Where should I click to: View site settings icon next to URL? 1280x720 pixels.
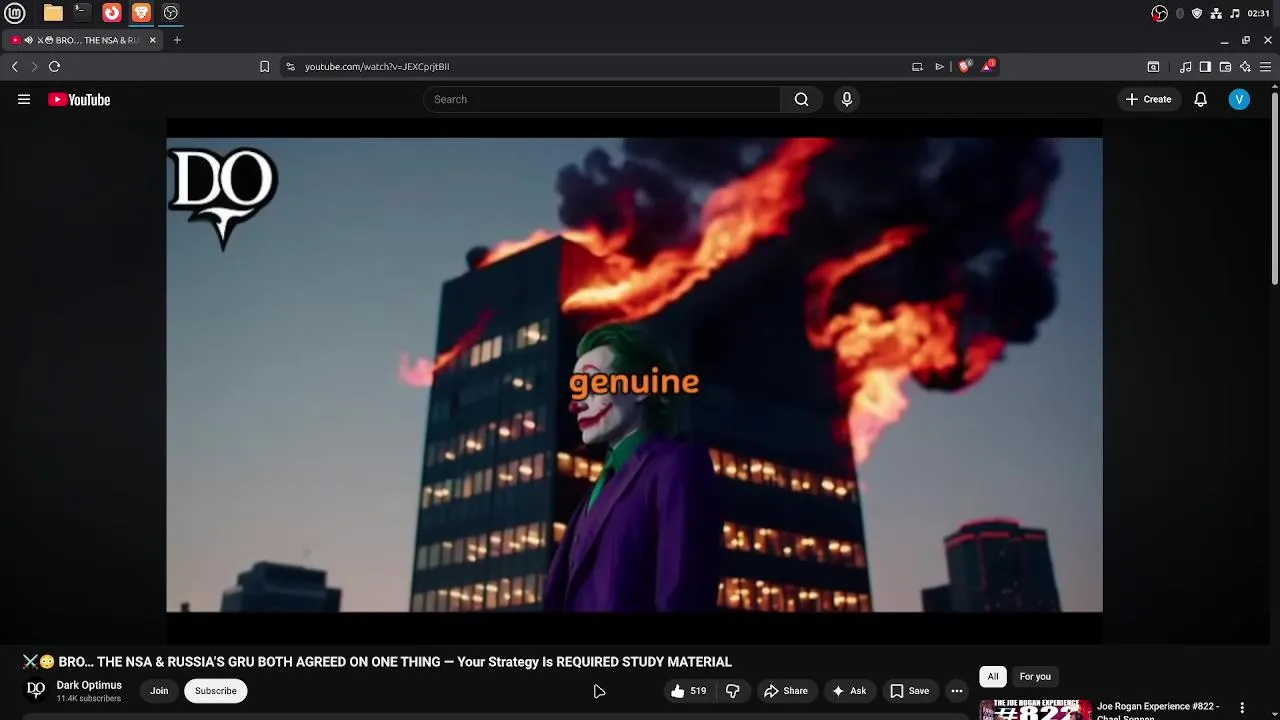pos(290,66)
